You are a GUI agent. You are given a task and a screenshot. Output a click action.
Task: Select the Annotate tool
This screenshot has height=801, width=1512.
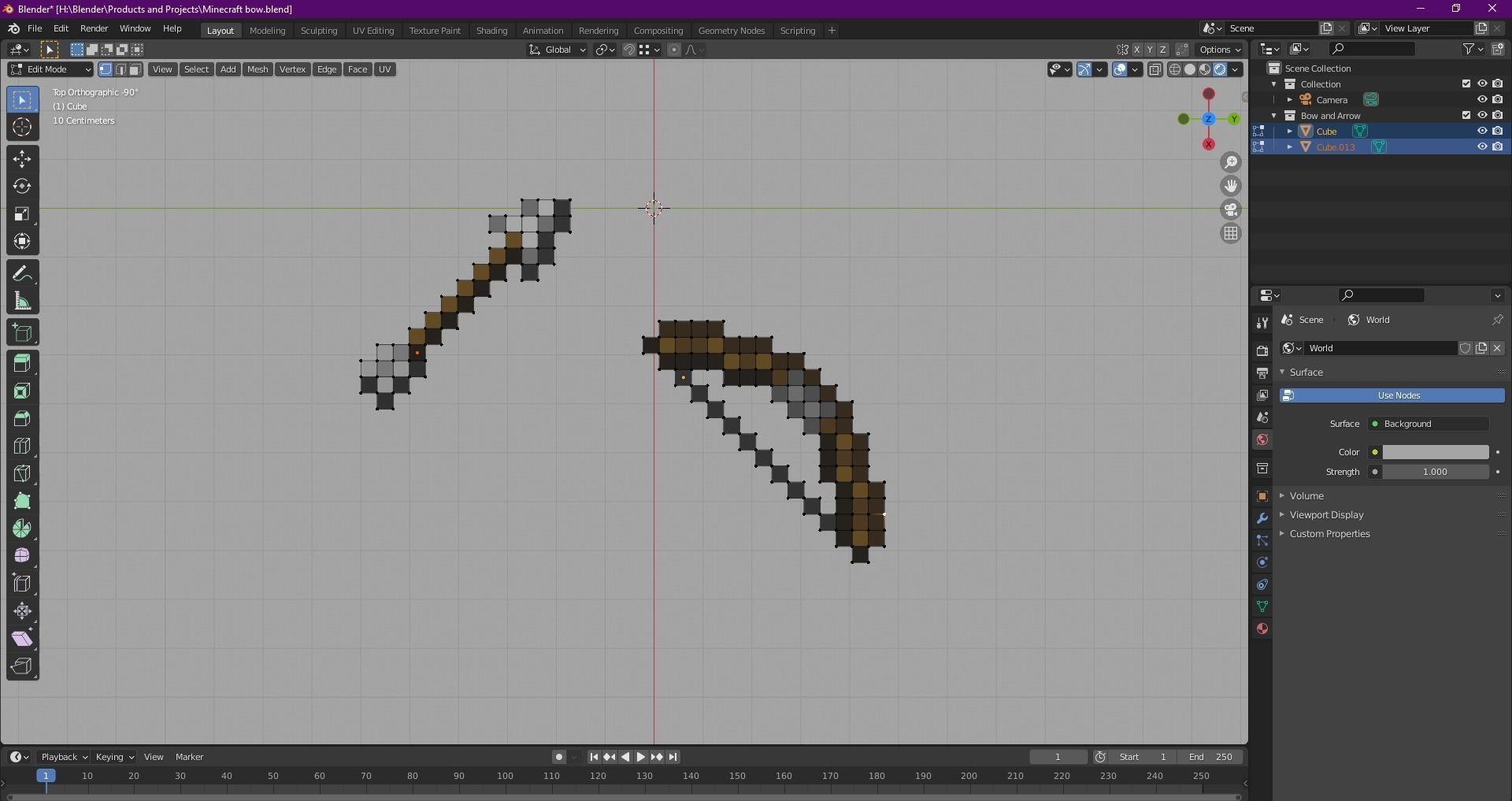click(x=22, y=274)
